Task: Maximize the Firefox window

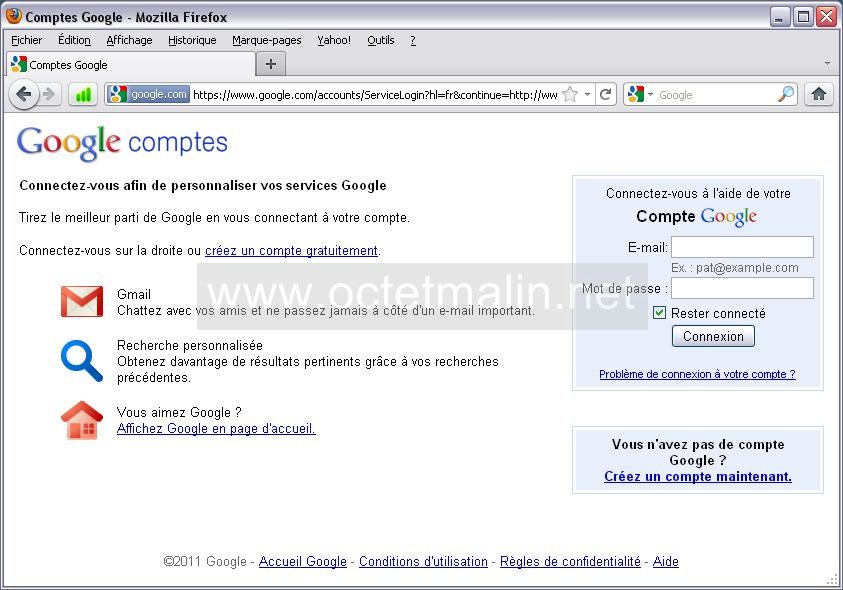Action: coord(803,17)
